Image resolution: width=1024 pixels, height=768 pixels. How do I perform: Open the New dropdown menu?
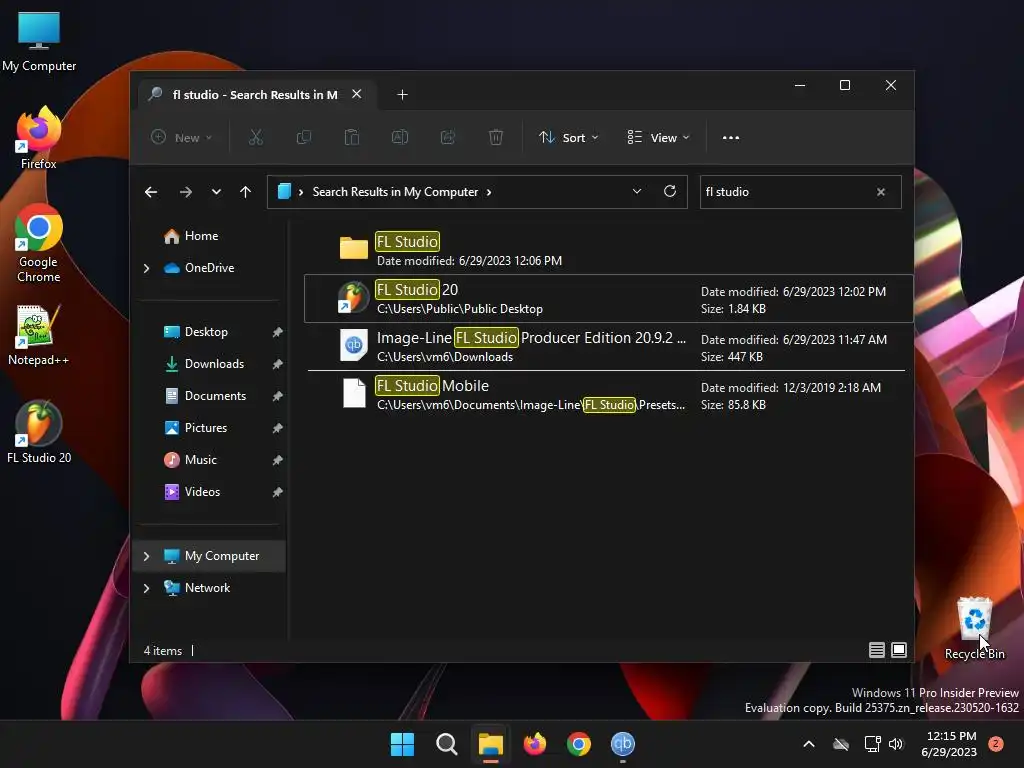pyautogui.click(x=182, y=137)
